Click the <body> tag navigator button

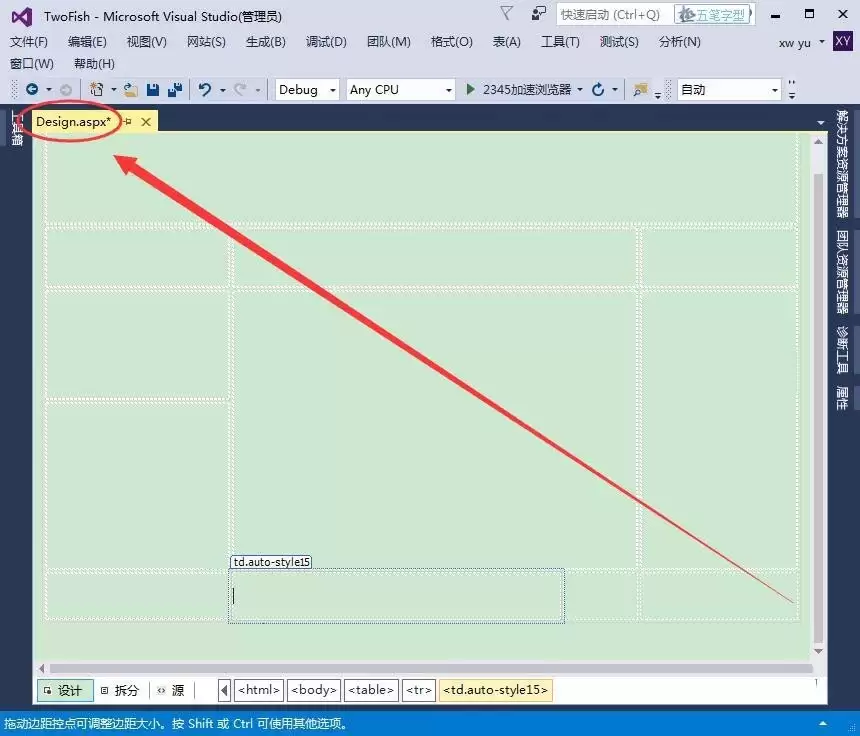[313, 690]
